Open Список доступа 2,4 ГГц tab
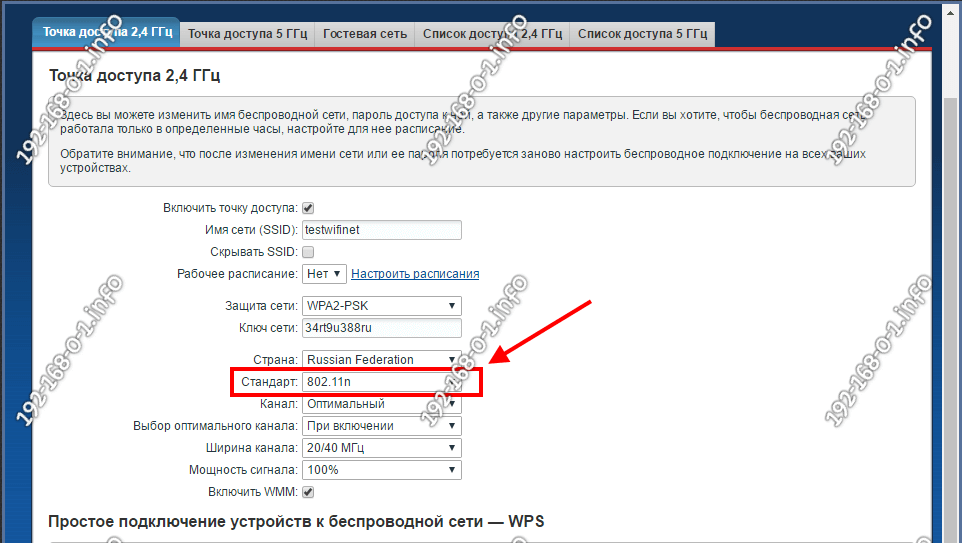The height and width of the screenshot is (543, 962). point(492,34)
